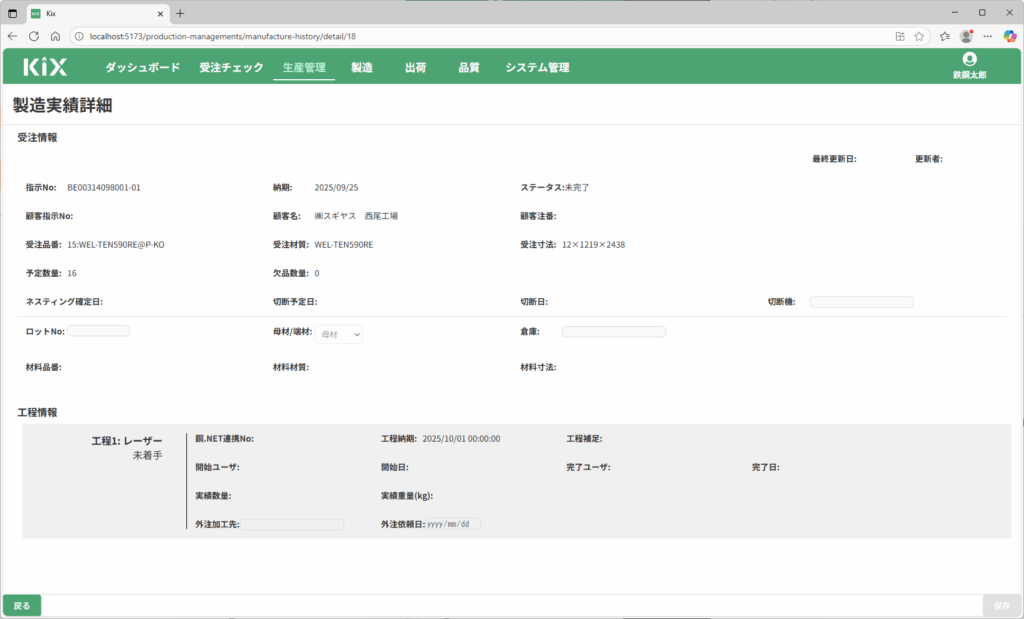Open the browser profile avatar
The width and height of the screenshot is (1024, 619).
click(966, 36)
